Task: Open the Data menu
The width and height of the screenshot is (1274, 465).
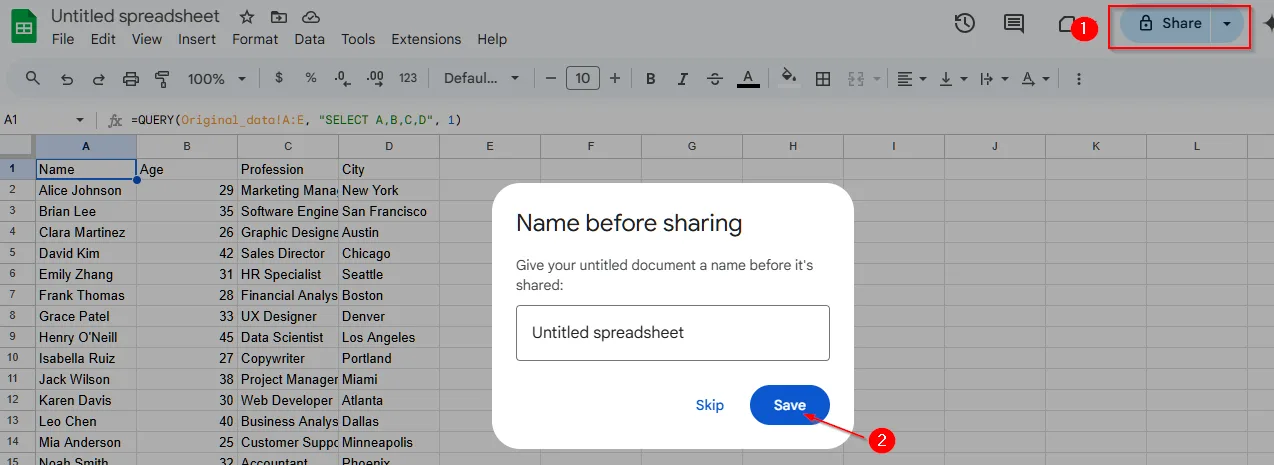Action: click(x=310, y=39)
